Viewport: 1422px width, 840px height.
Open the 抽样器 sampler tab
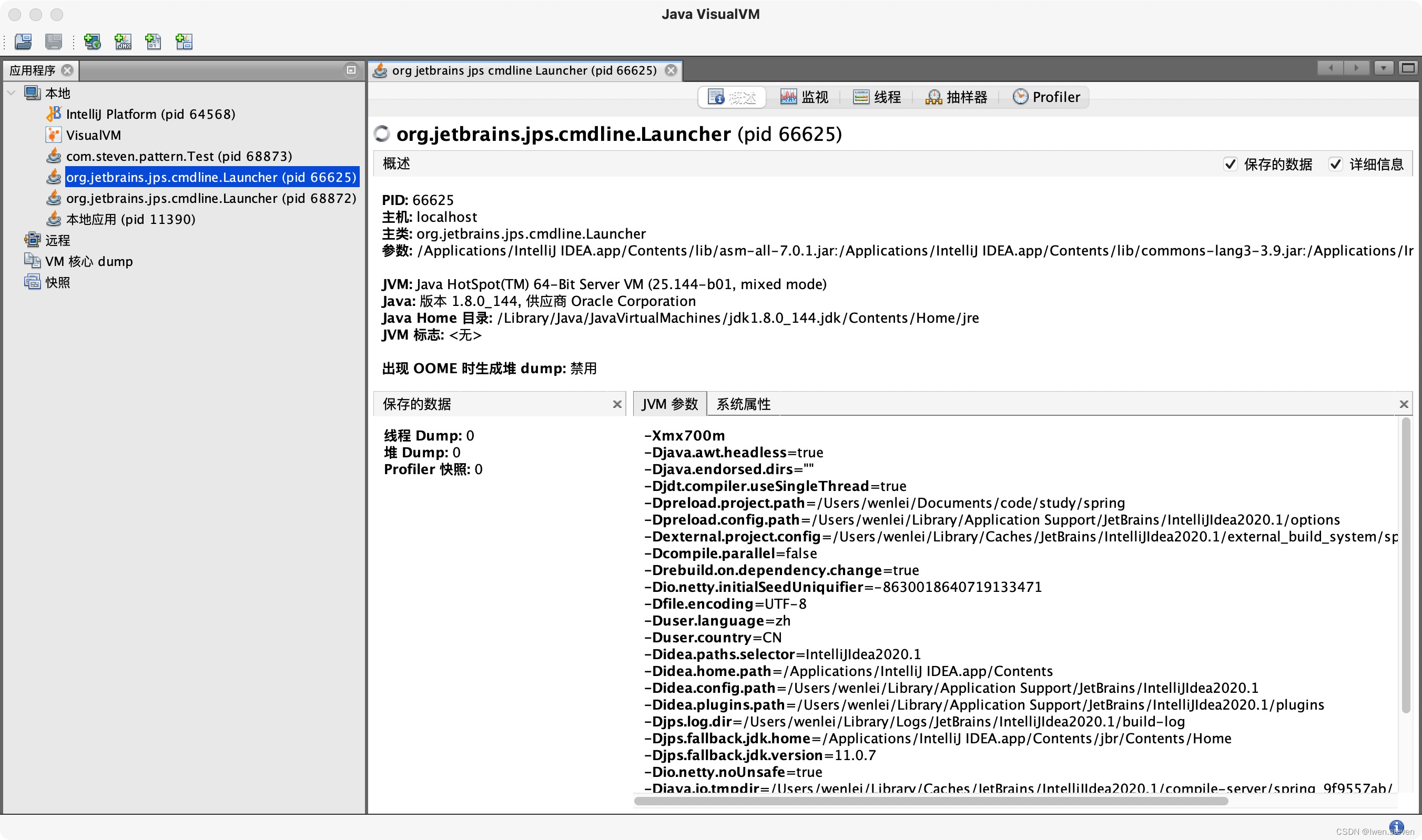pos(956,97)
